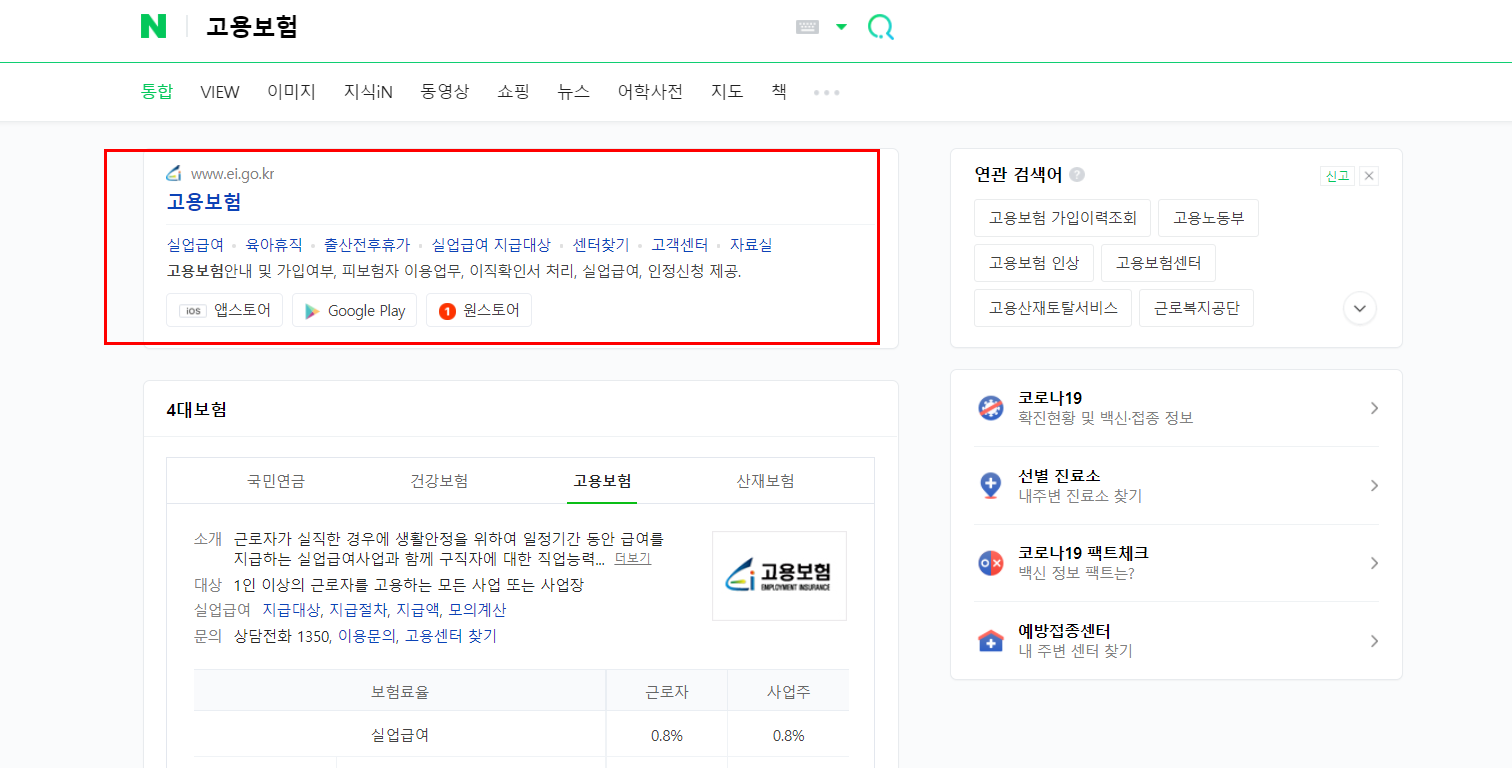The image size is (1512, 768).
Task: Click the 고용보험 Employment Insurance logo thumbnail
Action: click(779, 576)
